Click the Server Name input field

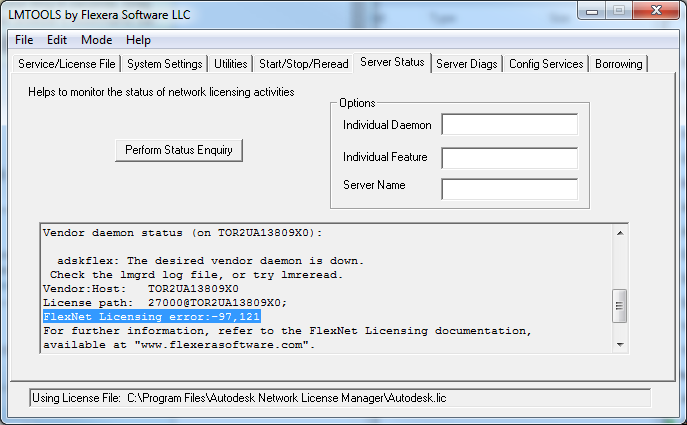(510, 189)
